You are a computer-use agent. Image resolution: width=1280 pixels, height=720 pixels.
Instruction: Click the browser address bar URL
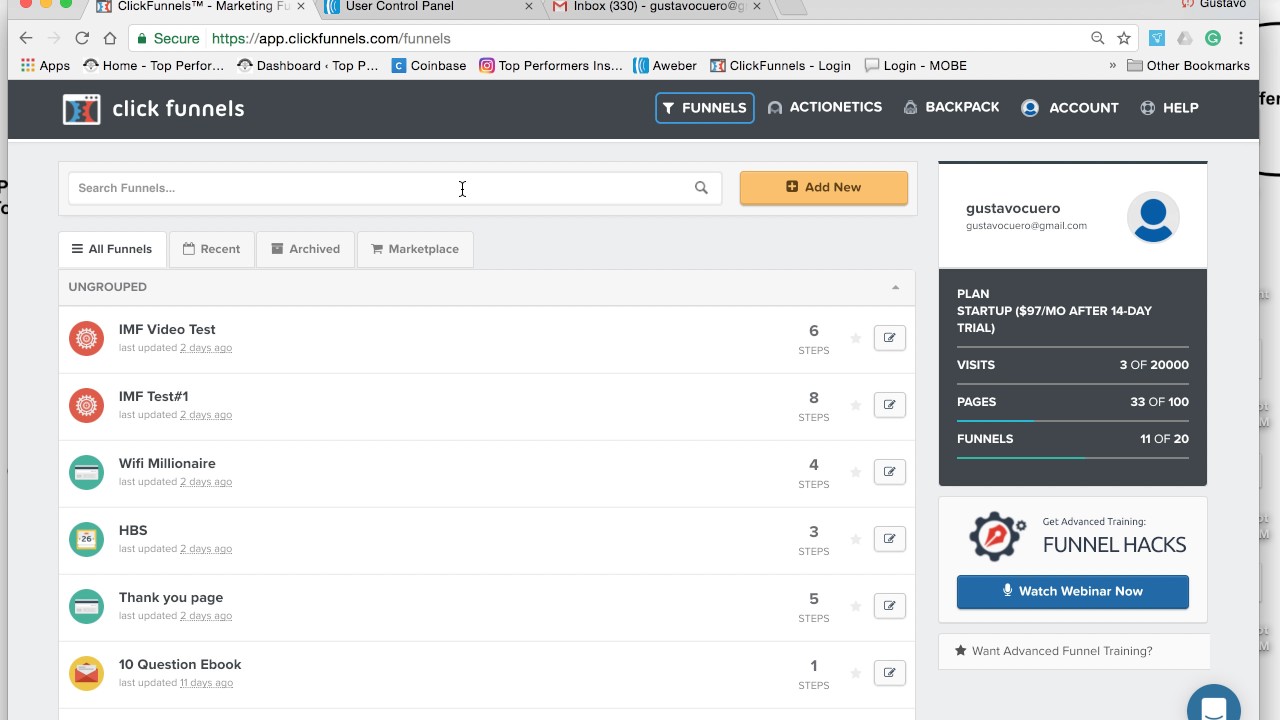point(331,38)
